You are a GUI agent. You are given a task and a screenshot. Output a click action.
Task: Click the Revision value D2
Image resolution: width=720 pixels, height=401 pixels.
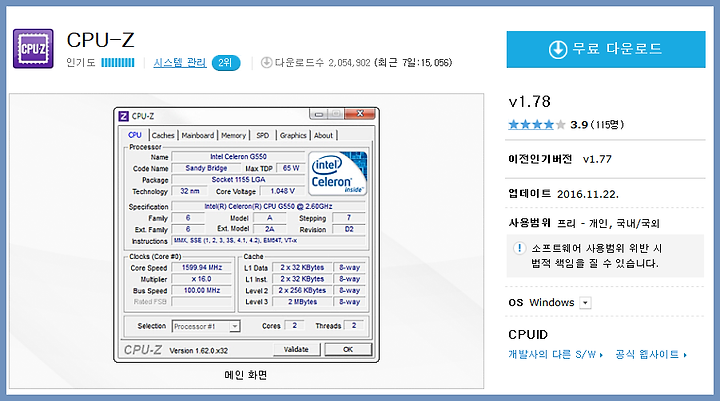pos(349,229)
